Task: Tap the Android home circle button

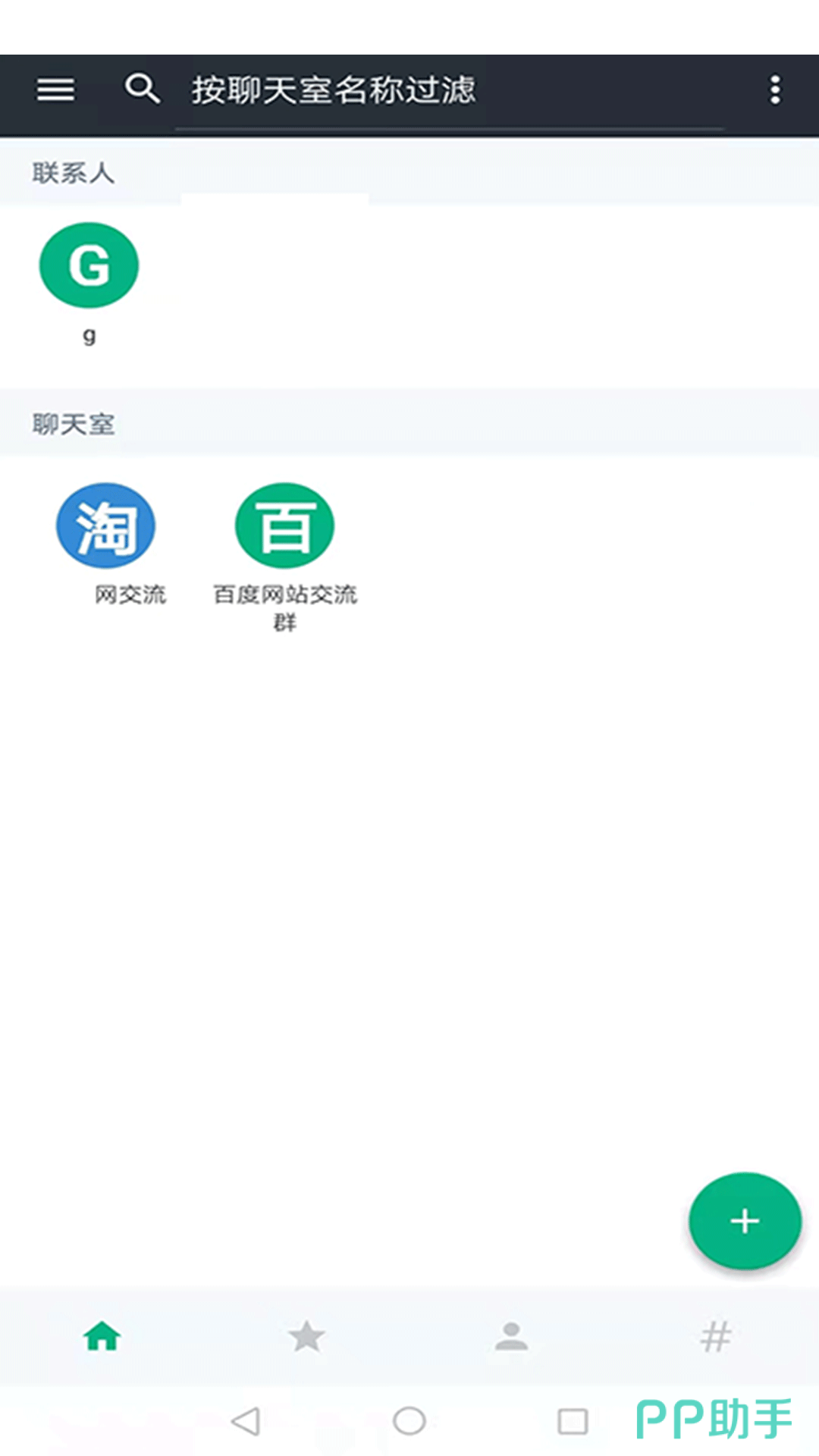Action: (x=409, y=1421)
